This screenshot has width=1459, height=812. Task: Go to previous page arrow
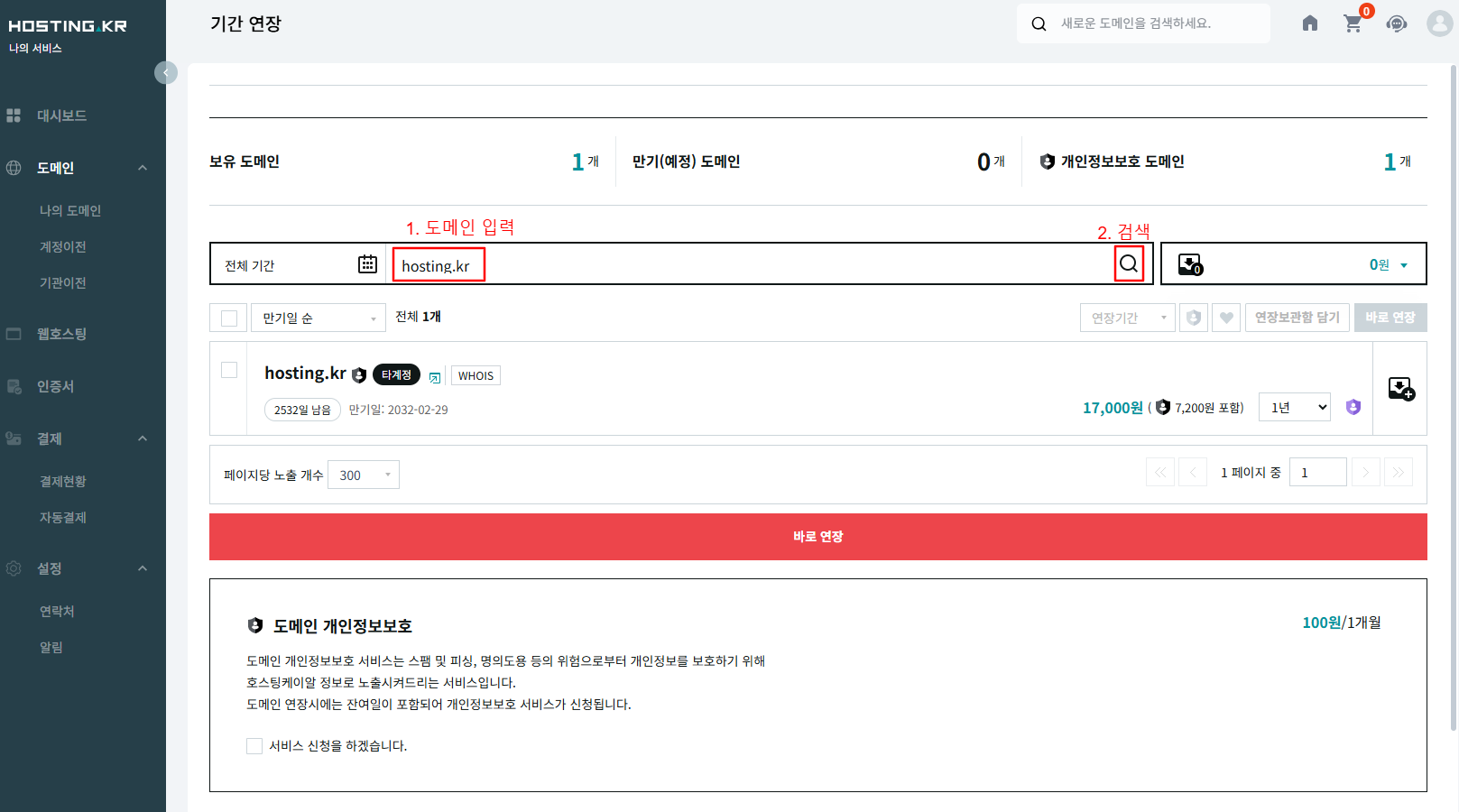coord(1193,472)
